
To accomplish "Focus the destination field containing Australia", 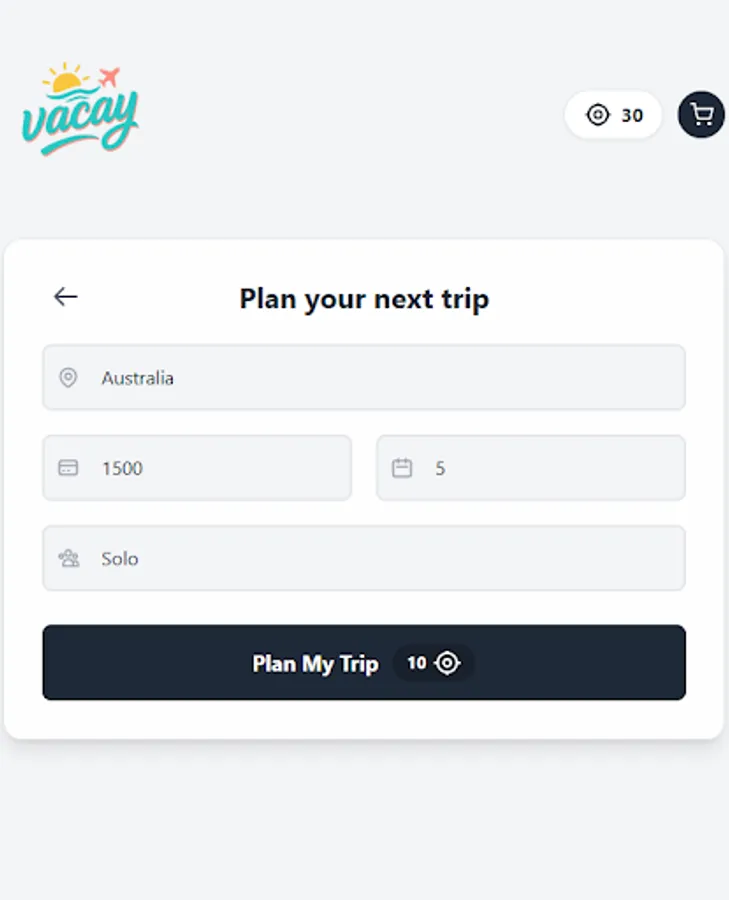I will [380, 378].
